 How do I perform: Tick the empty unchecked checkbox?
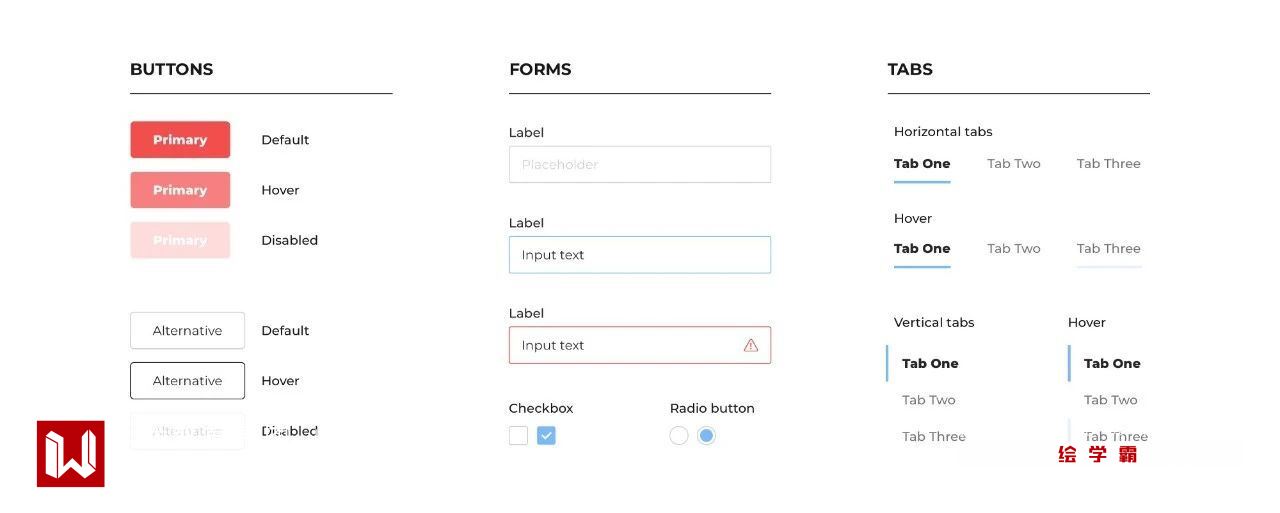[x=518, y=436]
